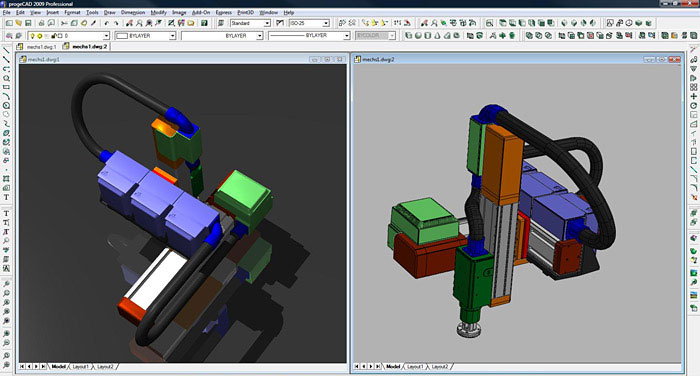Open Help via the question mark icon
The height and width of the screenshot is (376, 700).
[204, 23]
